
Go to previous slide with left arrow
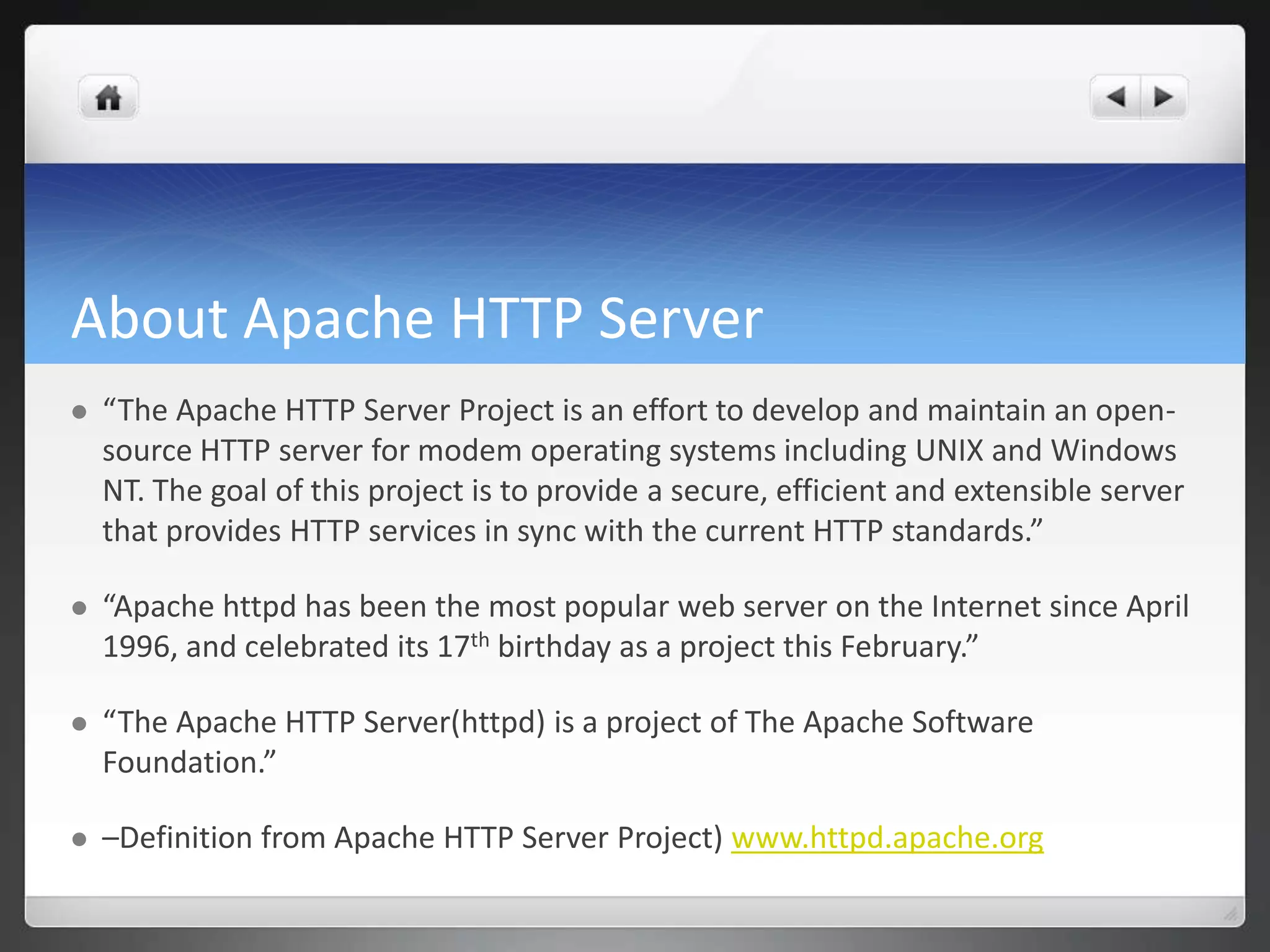click(x=1116, y=97)
